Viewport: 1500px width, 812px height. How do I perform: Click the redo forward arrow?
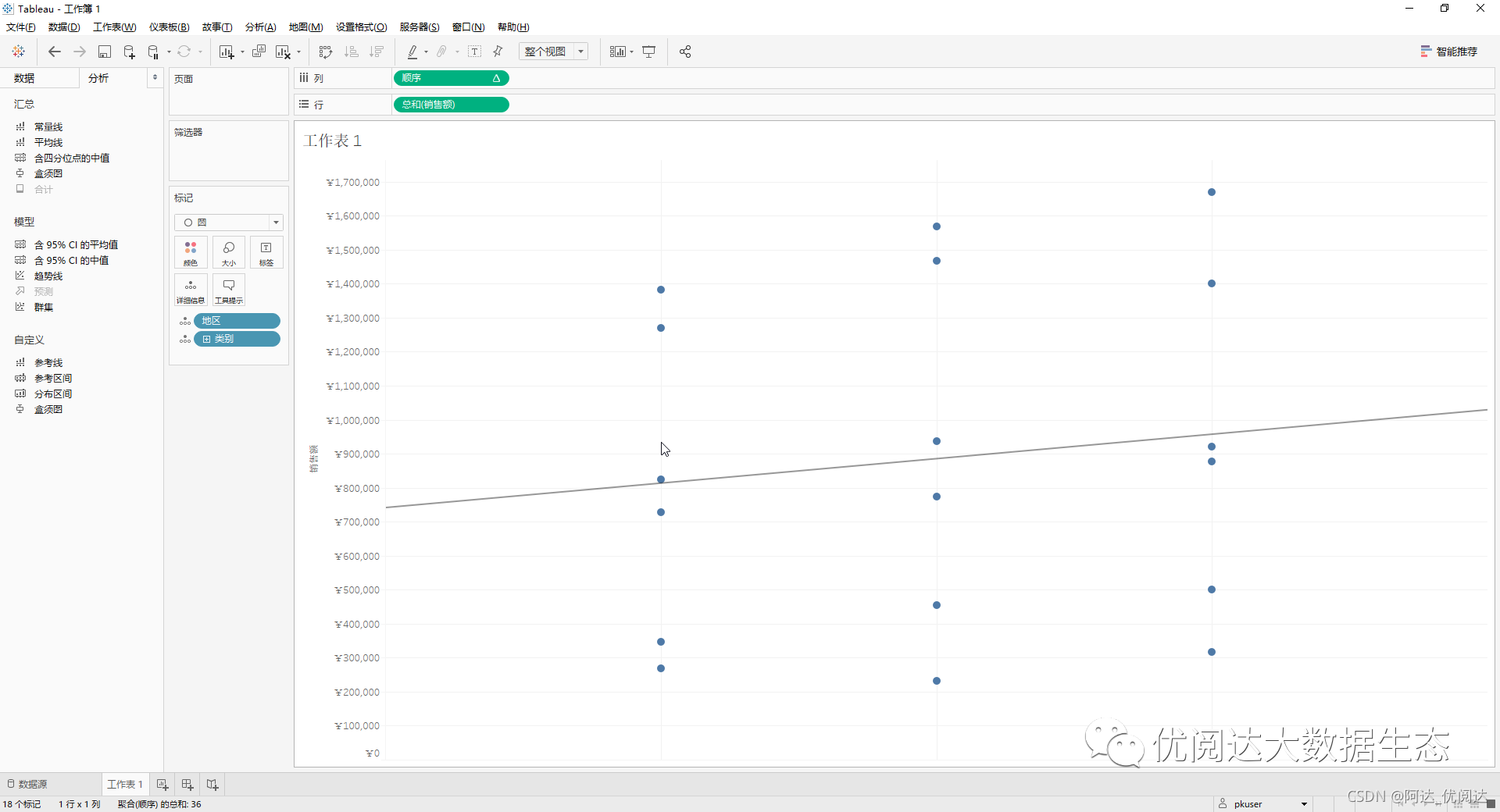pos(80,52)
